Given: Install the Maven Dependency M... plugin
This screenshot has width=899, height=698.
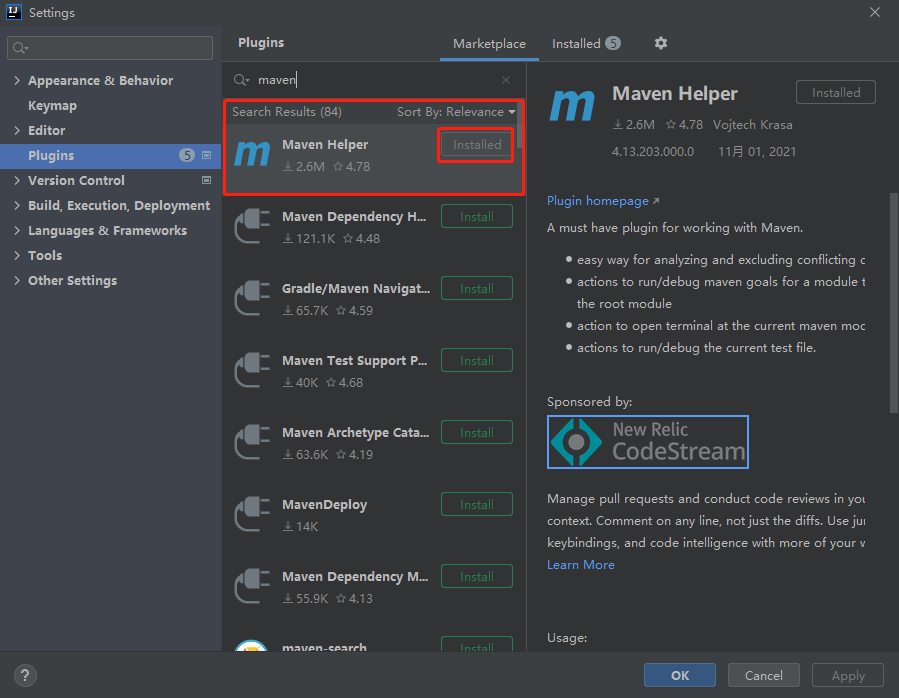Looking at the screenshot, I should click(476, 576).
